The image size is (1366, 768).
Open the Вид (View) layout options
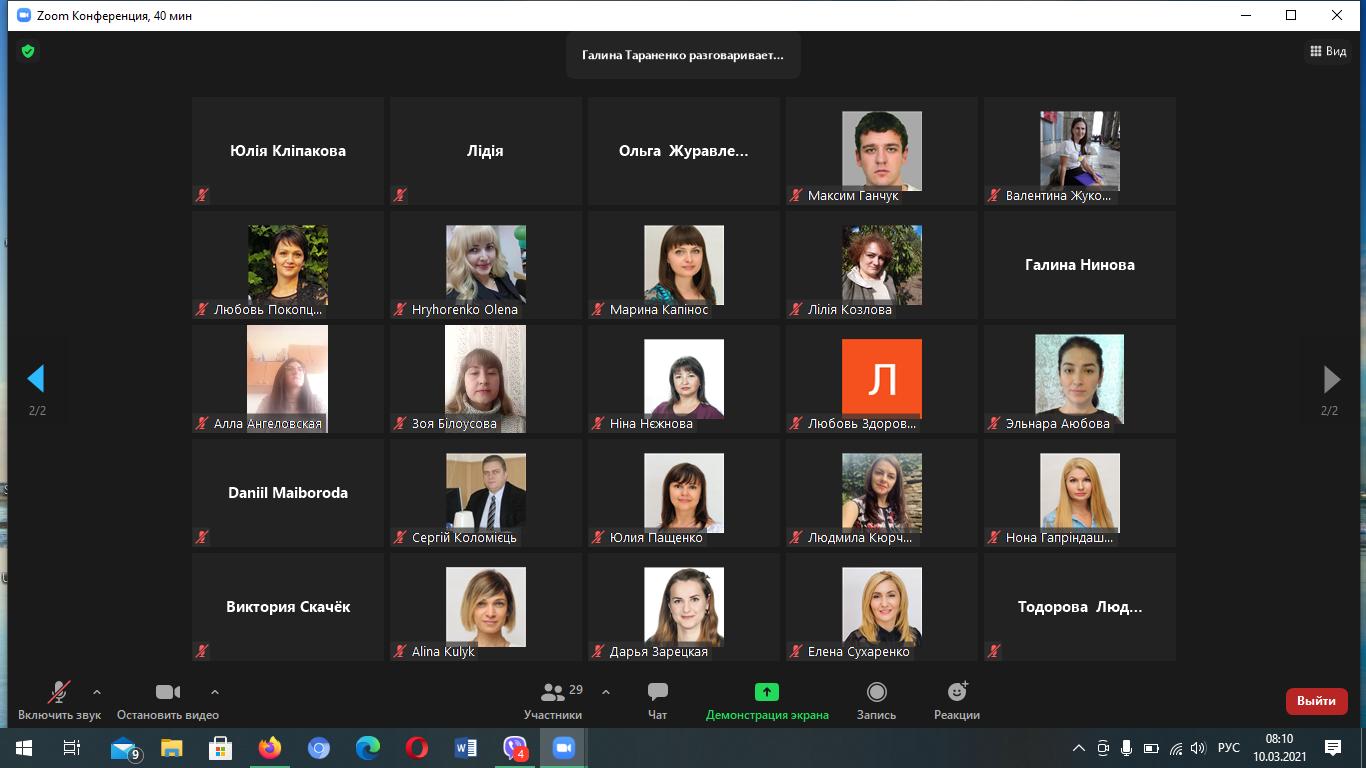point(1328,50)
